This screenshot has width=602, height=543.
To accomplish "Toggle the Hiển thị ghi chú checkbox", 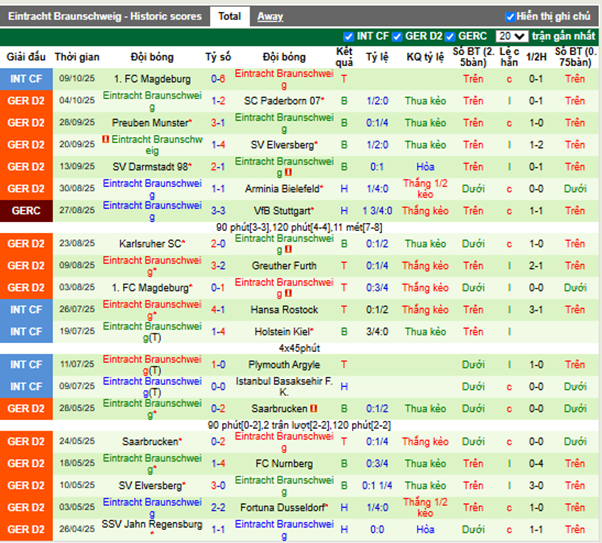I will tap(510, 17).
